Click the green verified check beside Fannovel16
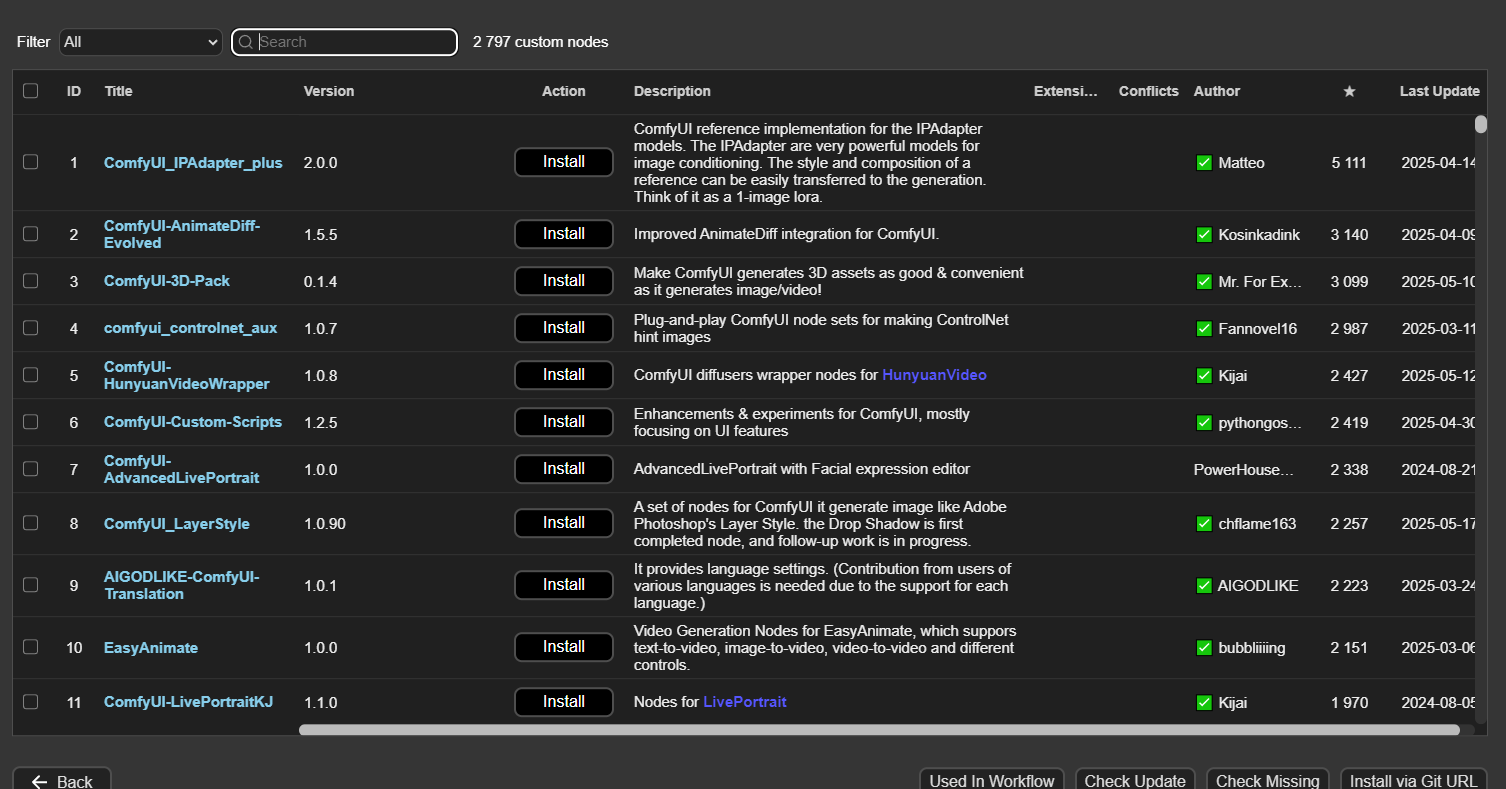The height and width of the screenshot is (789, 1506). pos(1204,328)
